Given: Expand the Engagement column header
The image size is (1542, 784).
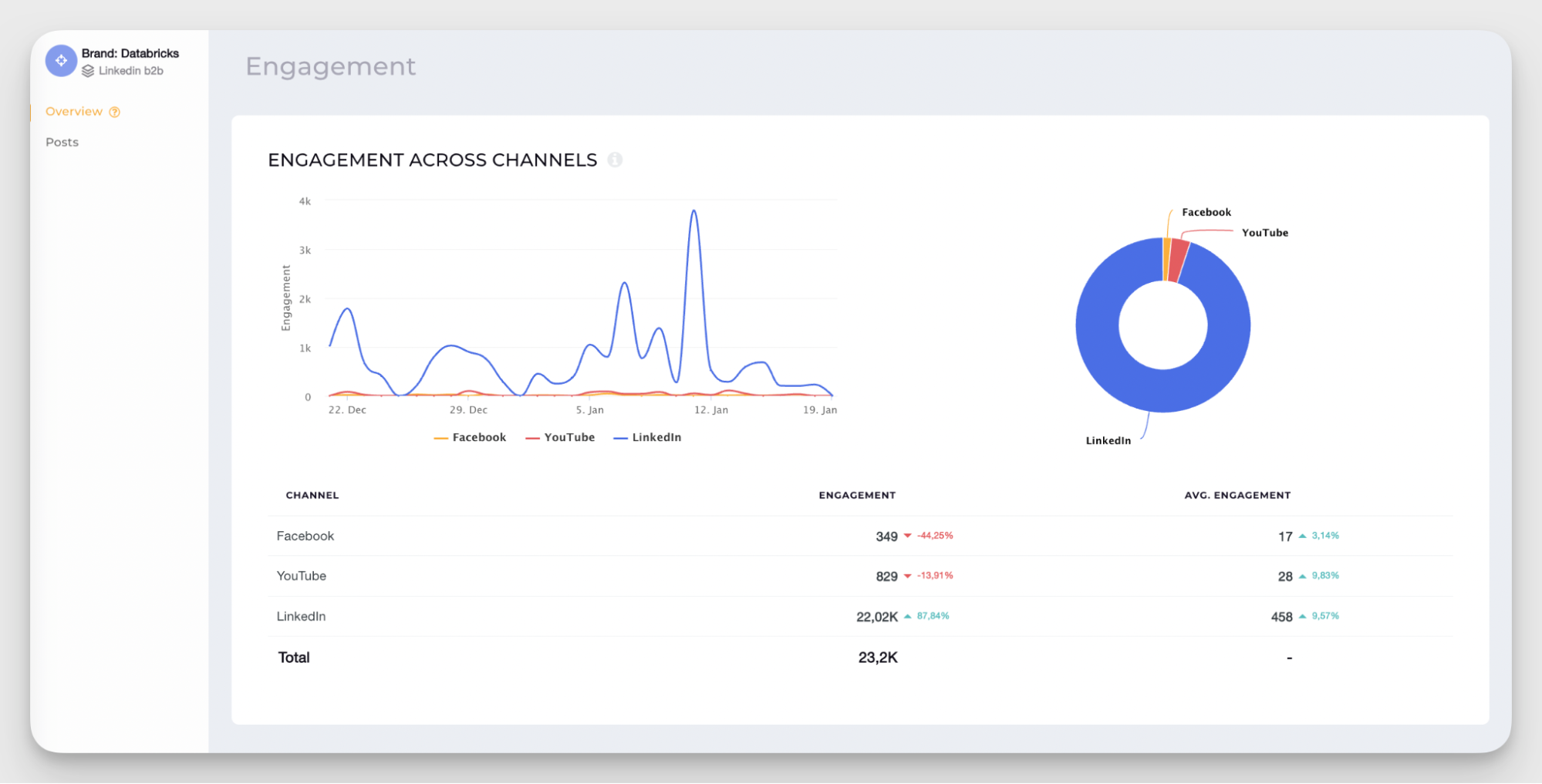Looking at the screenshot, I should point(857,495).
